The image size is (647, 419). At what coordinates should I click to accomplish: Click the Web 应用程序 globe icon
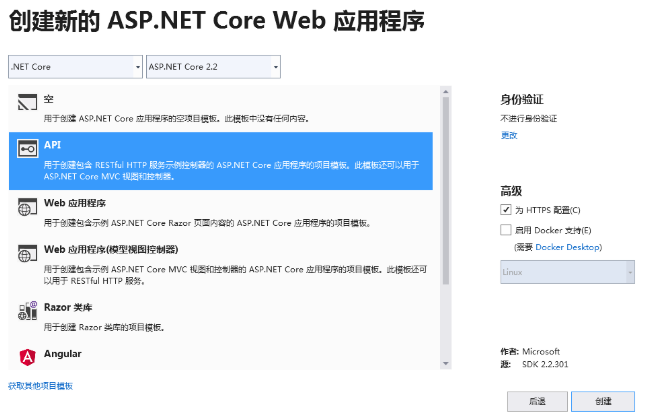[27, 207]
